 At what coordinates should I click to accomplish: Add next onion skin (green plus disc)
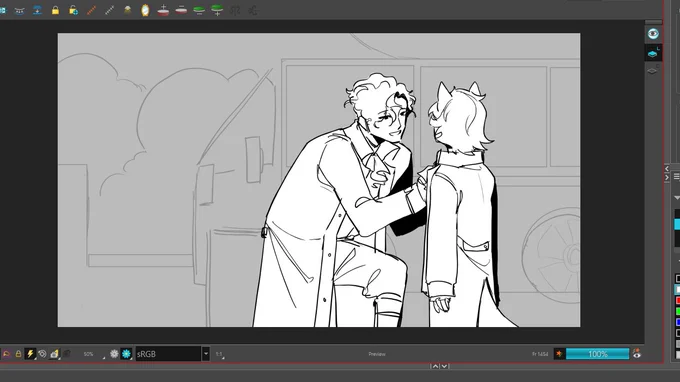click(x=217, y=10)
